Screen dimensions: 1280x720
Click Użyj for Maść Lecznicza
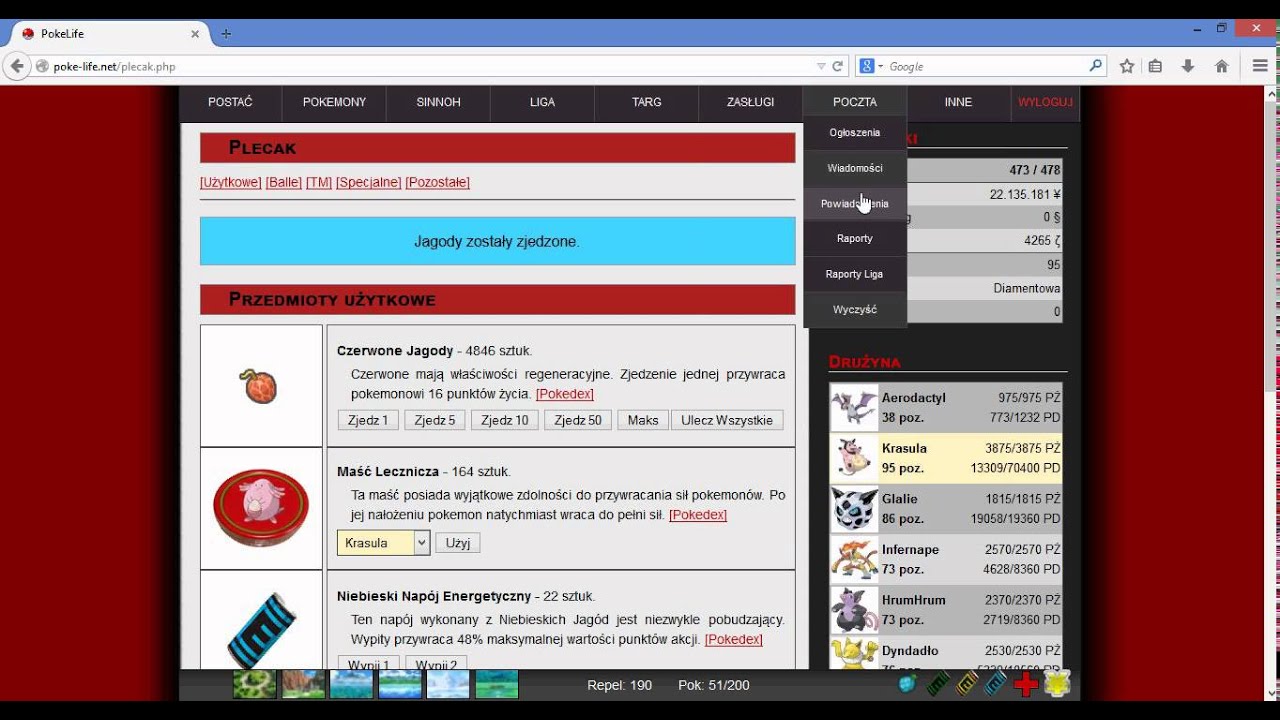[458, 542]
